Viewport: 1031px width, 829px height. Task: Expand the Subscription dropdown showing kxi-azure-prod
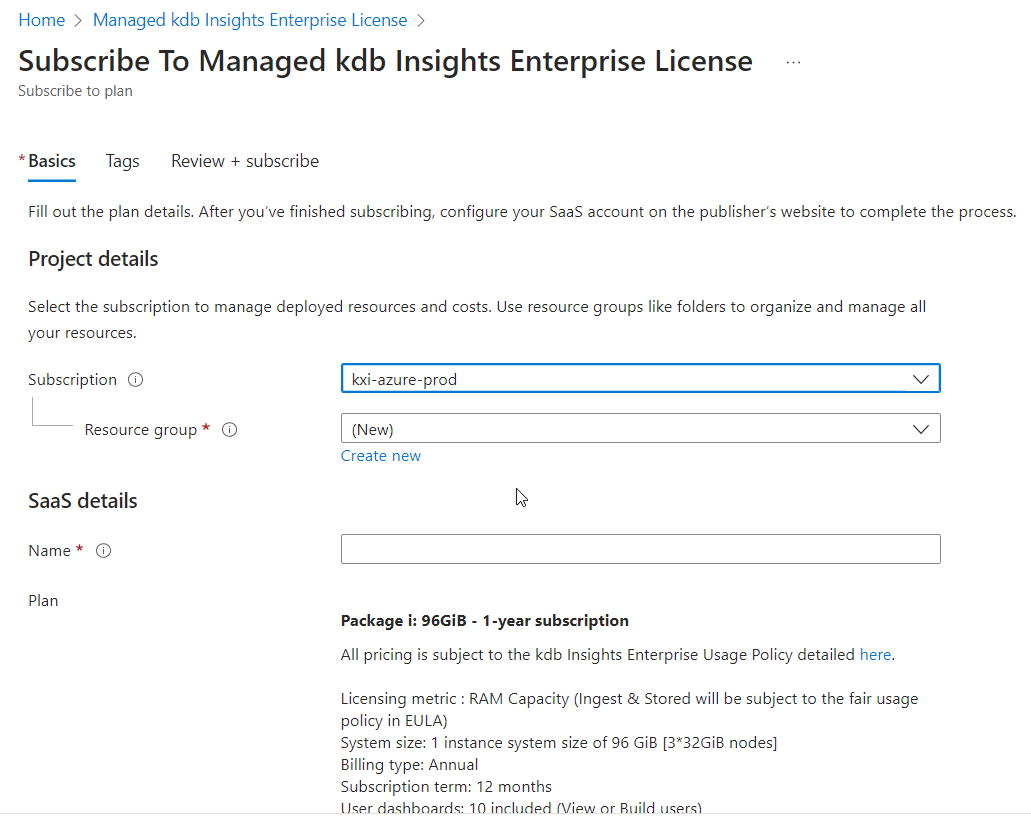pyautogui.click(x=640, y=379)
